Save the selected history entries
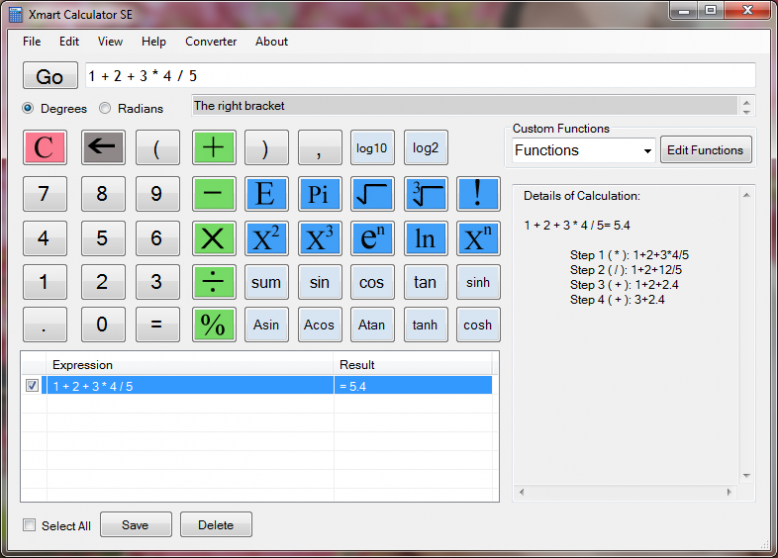Image resolution: width=778 pixels, height=558 pixels. (135, 525)
